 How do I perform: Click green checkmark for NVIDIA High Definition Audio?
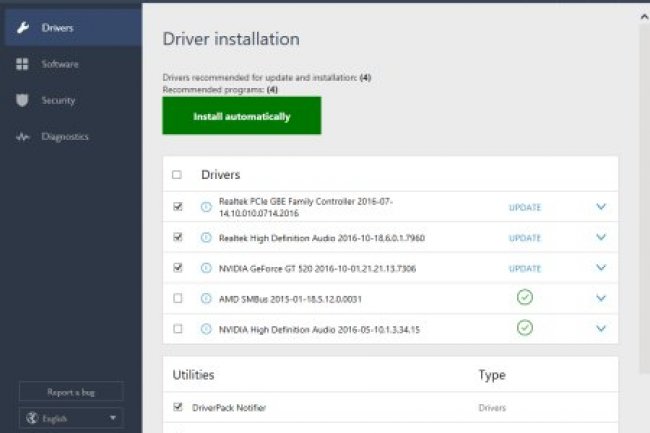525,328
